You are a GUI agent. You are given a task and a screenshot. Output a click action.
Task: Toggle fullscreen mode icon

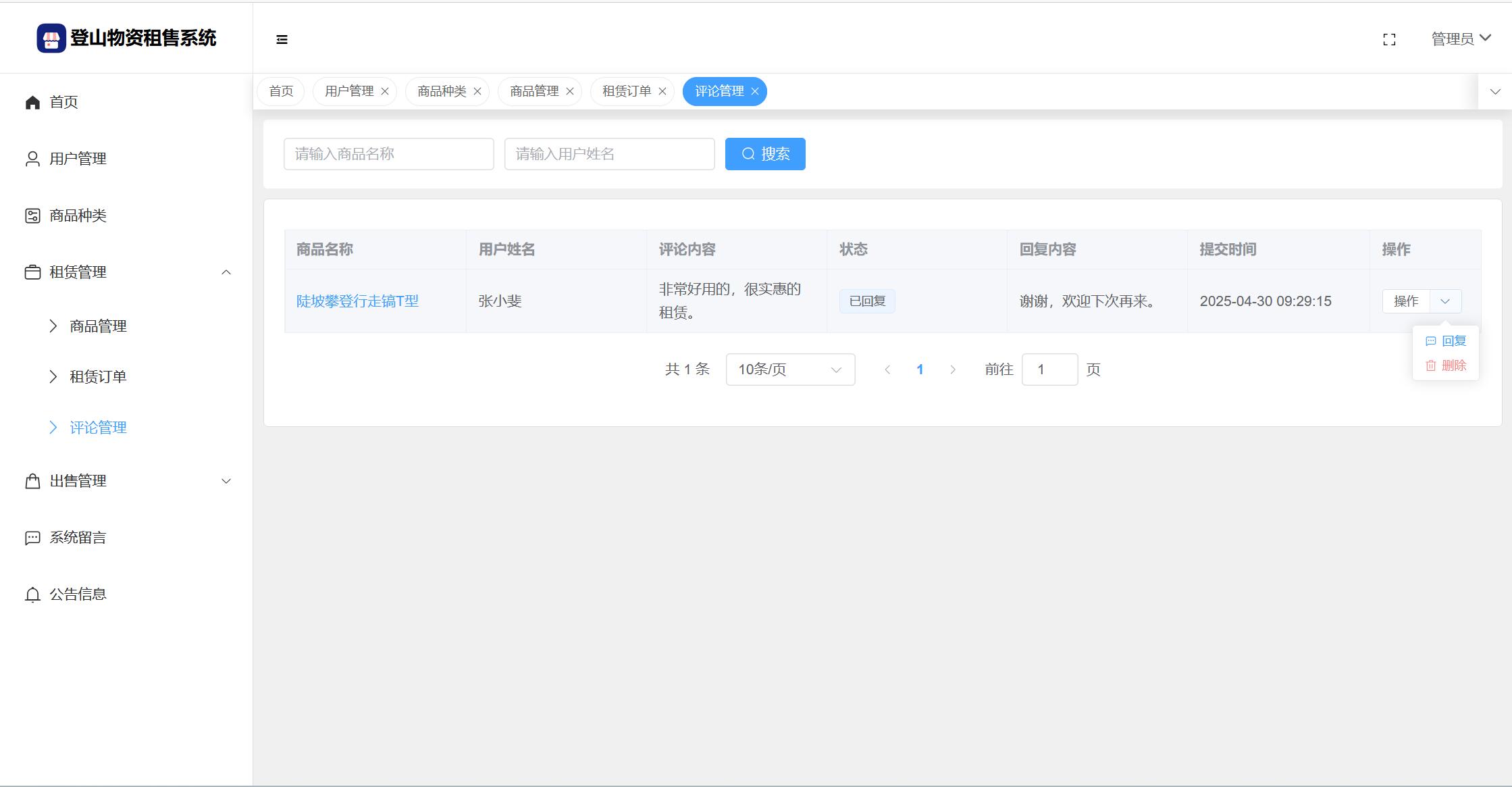1389,40
